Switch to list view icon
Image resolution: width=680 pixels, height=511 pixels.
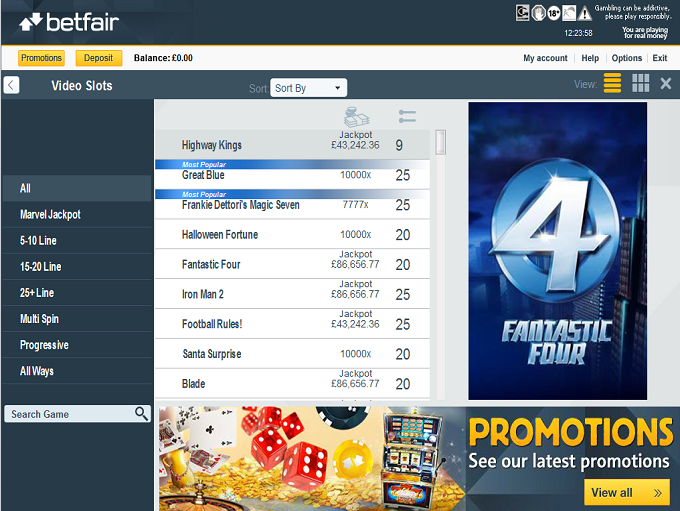coord(612,83)
